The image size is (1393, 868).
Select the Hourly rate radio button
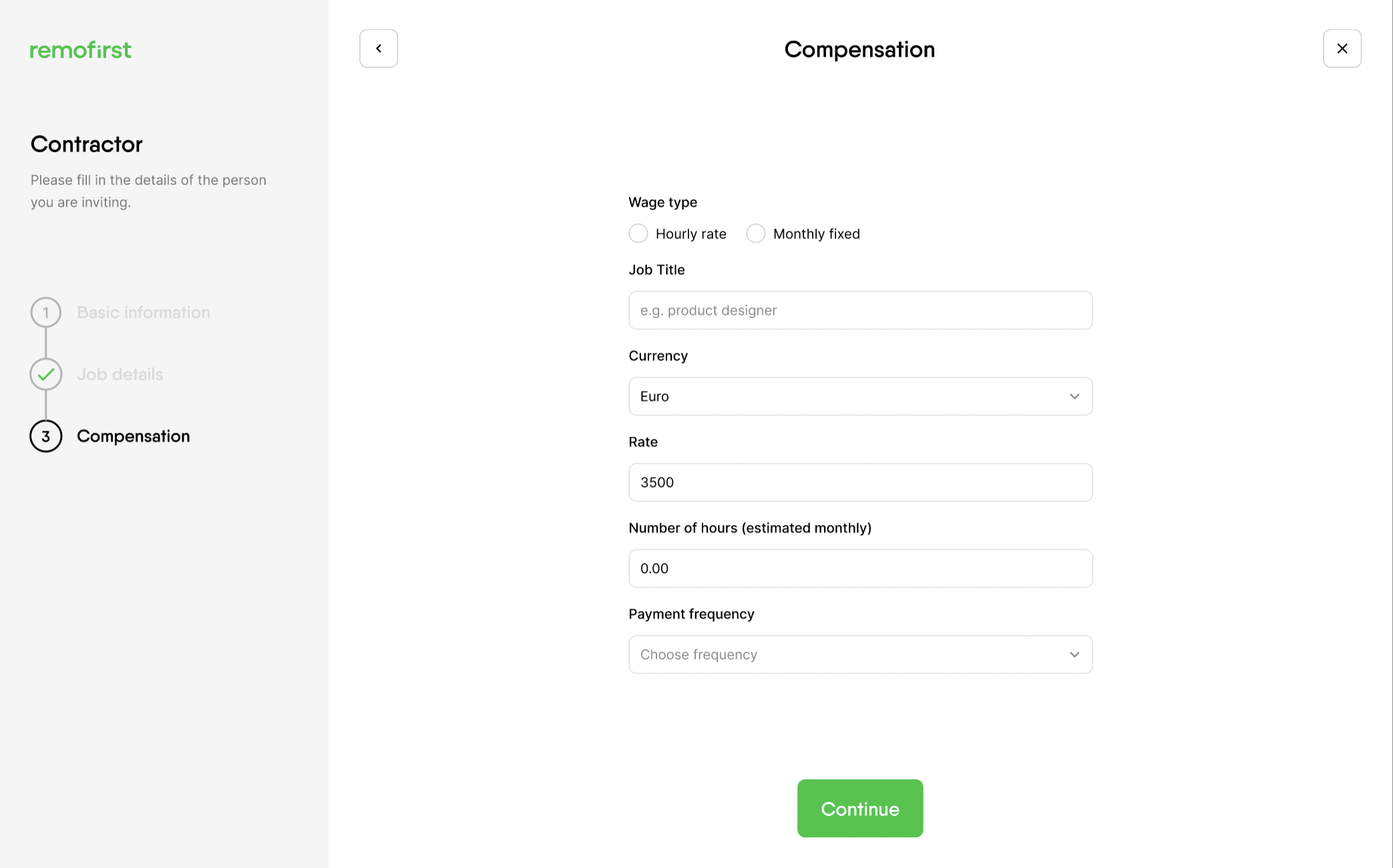(x=638, y=234)
